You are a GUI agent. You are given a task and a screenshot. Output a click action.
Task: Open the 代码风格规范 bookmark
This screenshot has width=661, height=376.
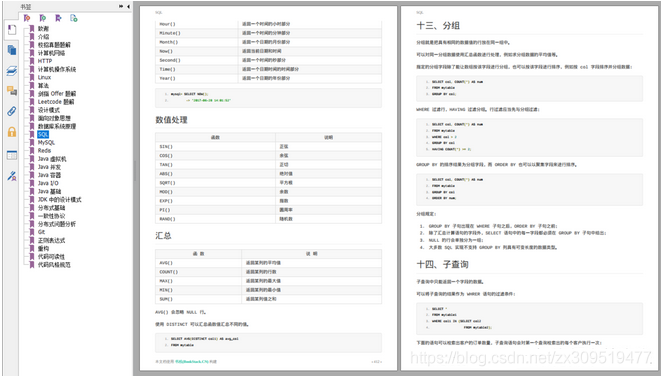tap(54, 265)
